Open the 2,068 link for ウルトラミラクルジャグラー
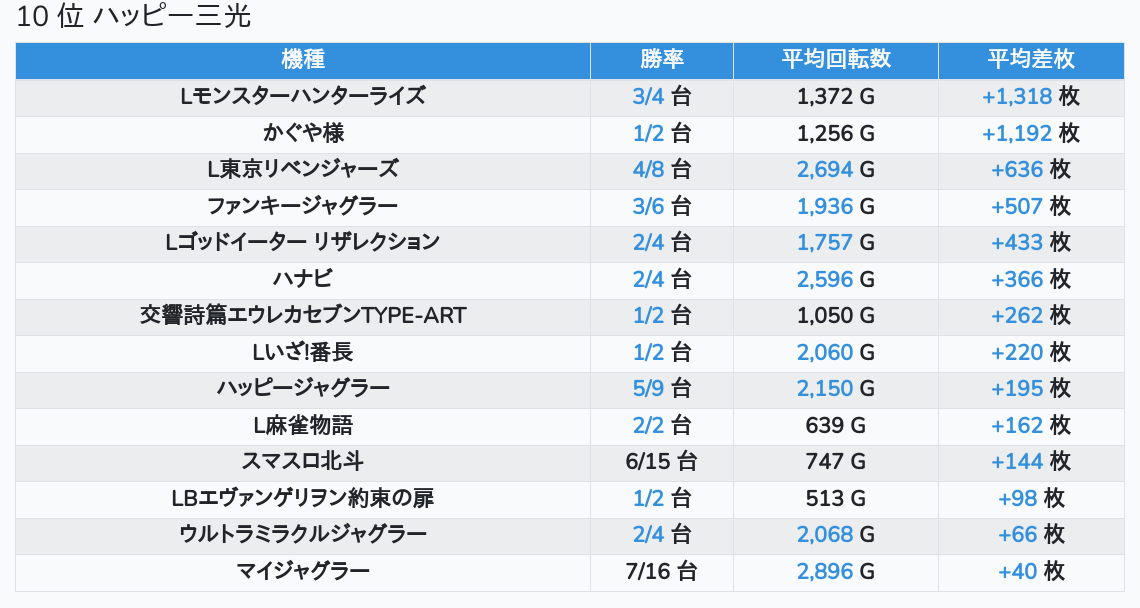This screenshot has height=608, width=1140. coord(825,535)
